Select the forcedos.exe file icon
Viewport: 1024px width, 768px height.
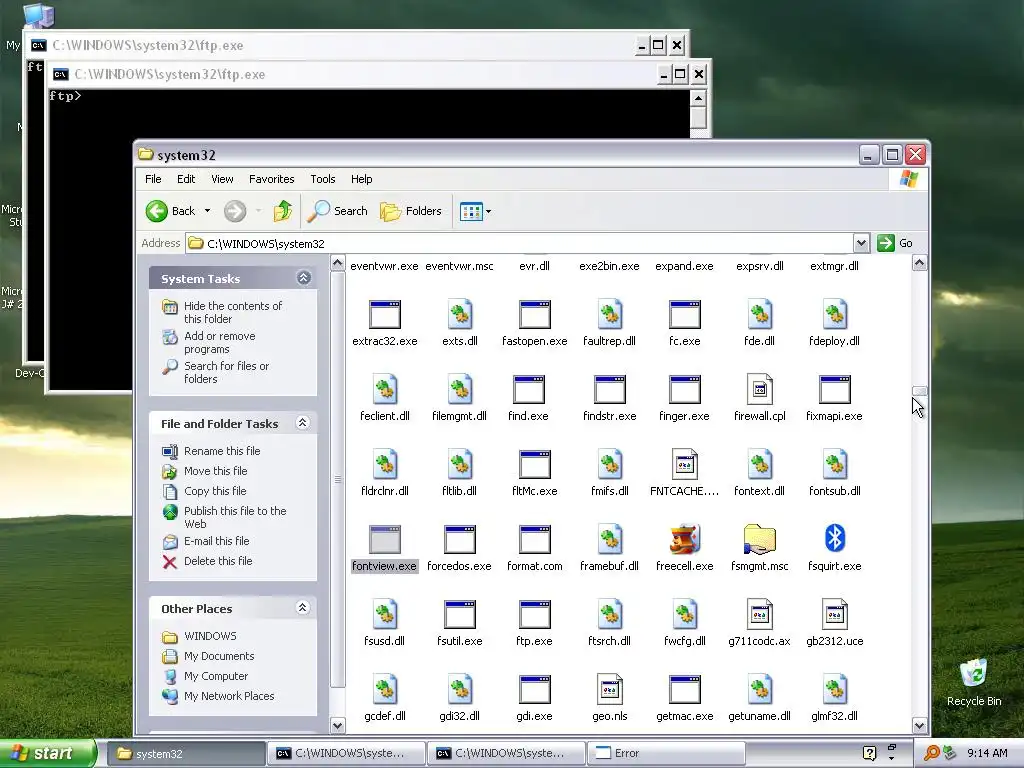[x=459, y=539]
